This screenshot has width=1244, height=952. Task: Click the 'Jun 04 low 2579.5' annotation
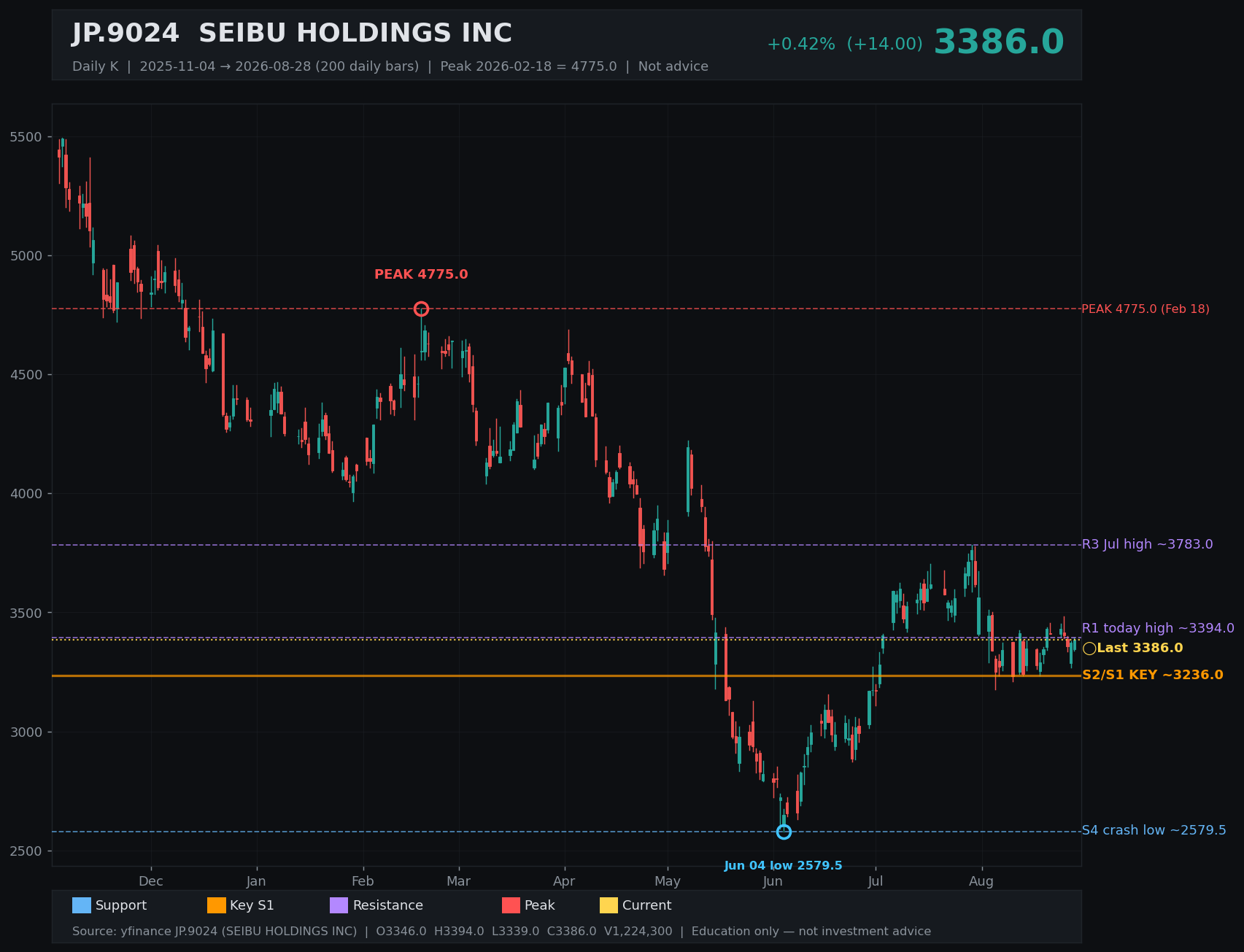coord(783,866)
